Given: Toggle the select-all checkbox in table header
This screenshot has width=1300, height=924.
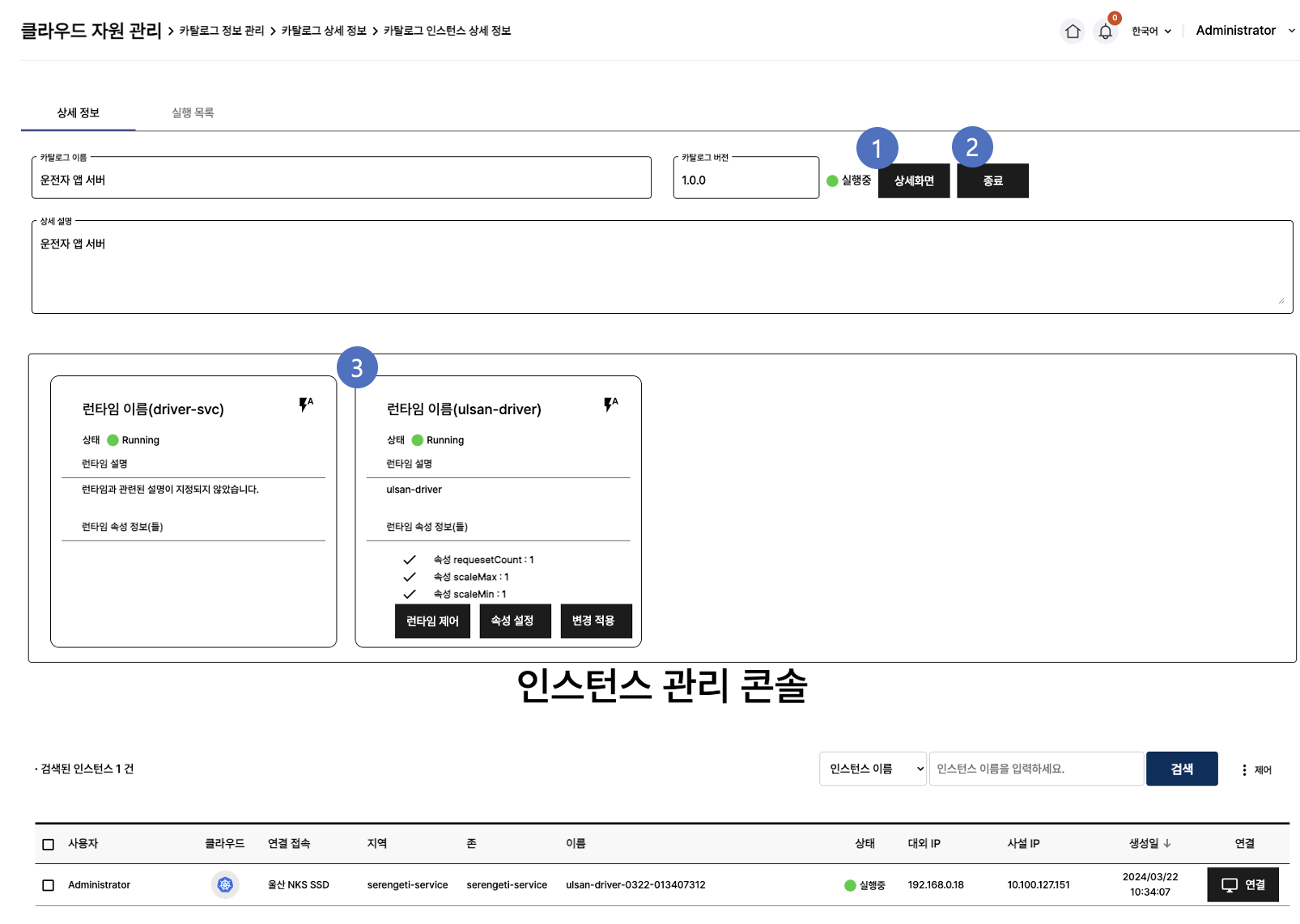Looking at the screenshot, I should click(x=49, y=845).
